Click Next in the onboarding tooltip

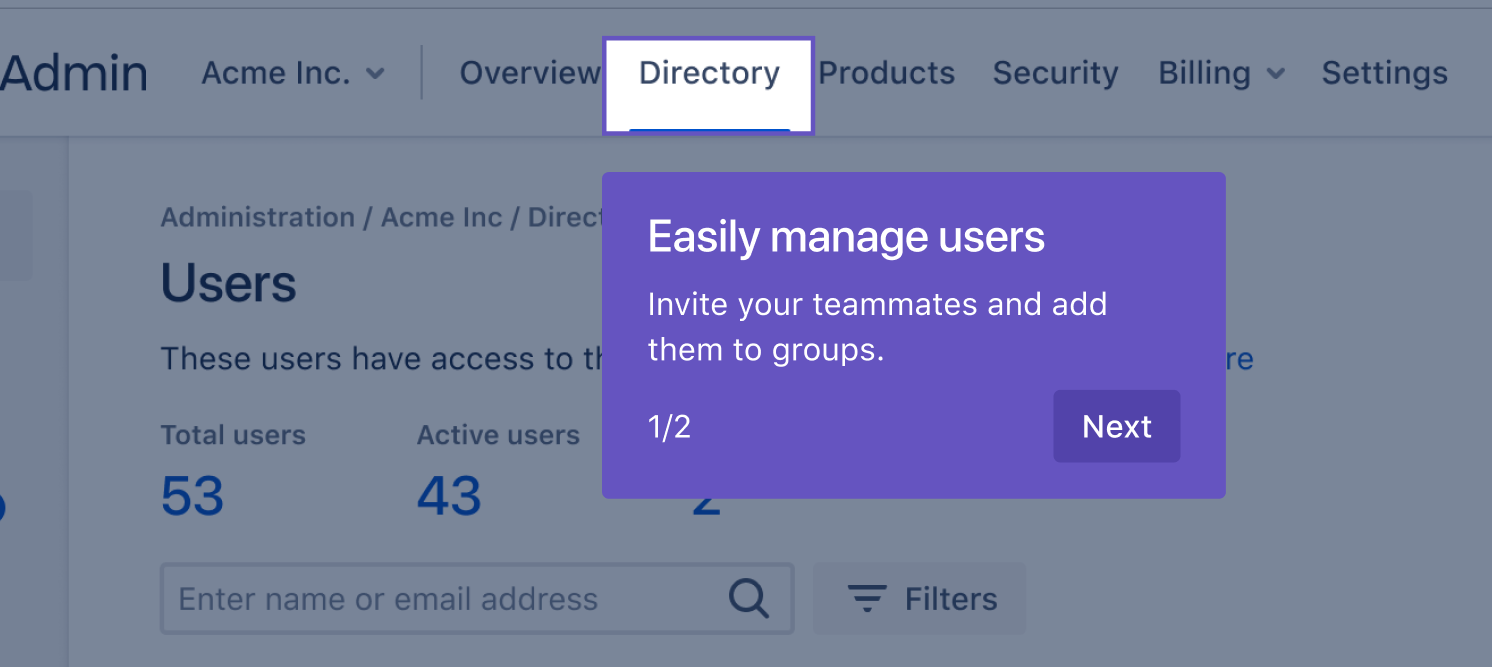tap(1116, 426)
